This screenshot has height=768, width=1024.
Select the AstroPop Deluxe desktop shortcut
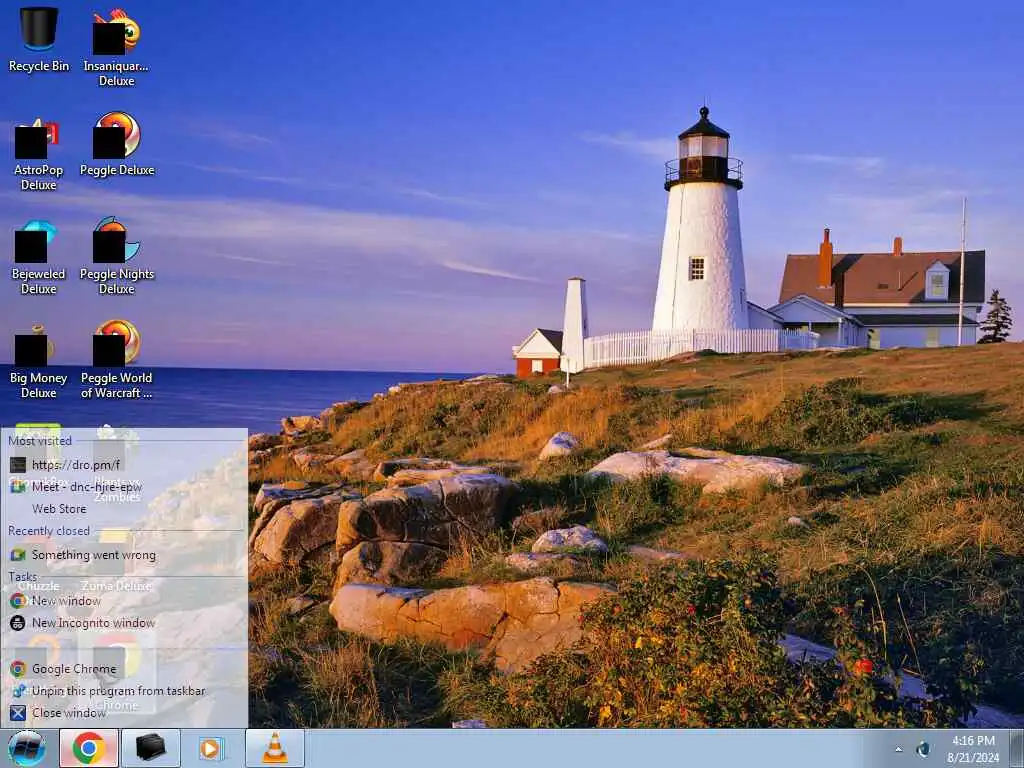tap(39, 154)
